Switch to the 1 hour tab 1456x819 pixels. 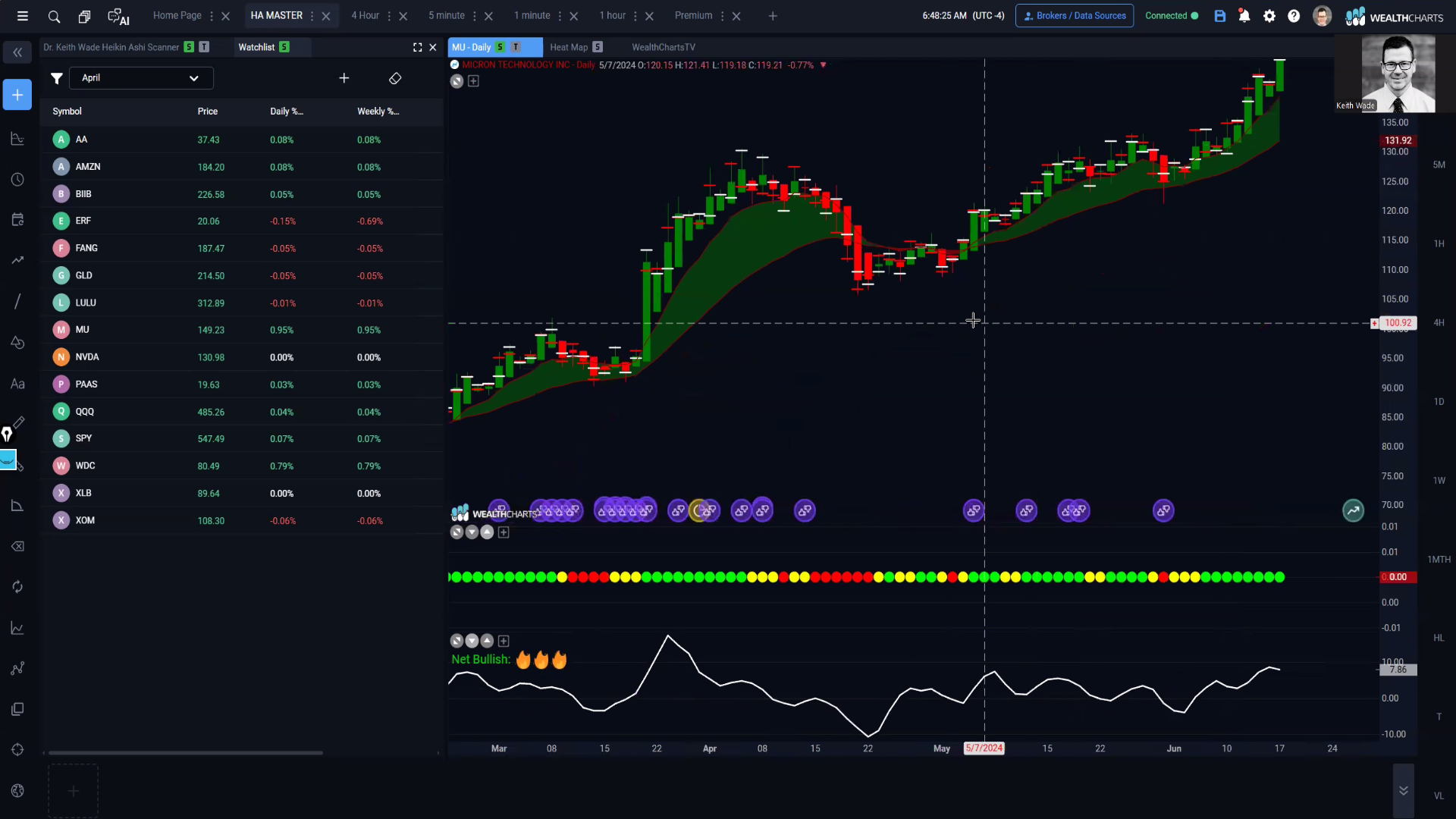613,15
